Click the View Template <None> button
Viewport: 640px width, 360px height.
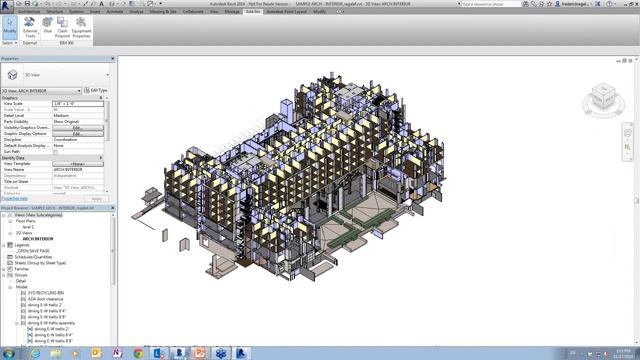[78, 164]
